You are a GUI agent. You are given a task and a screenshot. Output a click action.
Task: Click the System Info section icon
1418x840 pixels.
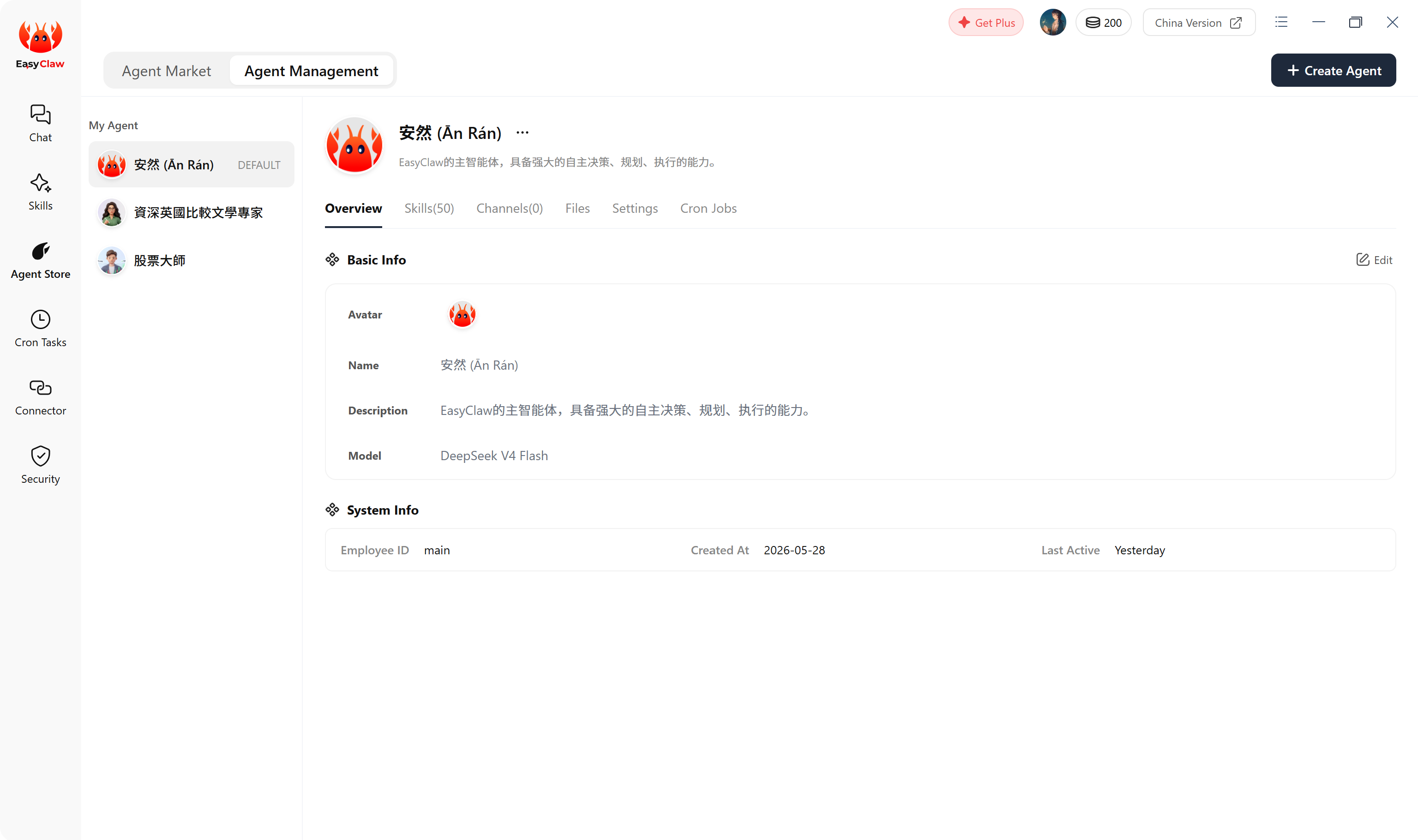332,510
